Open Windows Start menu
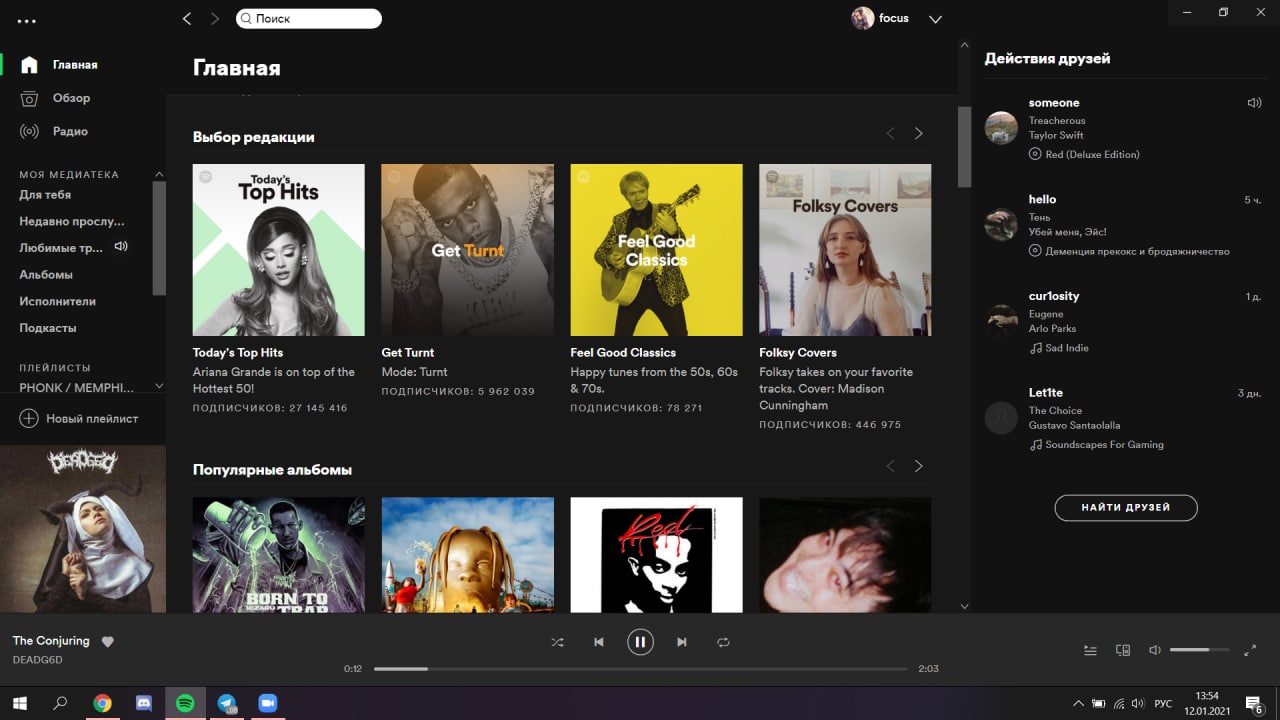Image resolution: width=1280 pixels, height=720 pixels. pyautogui.click(x=19, y=703)
